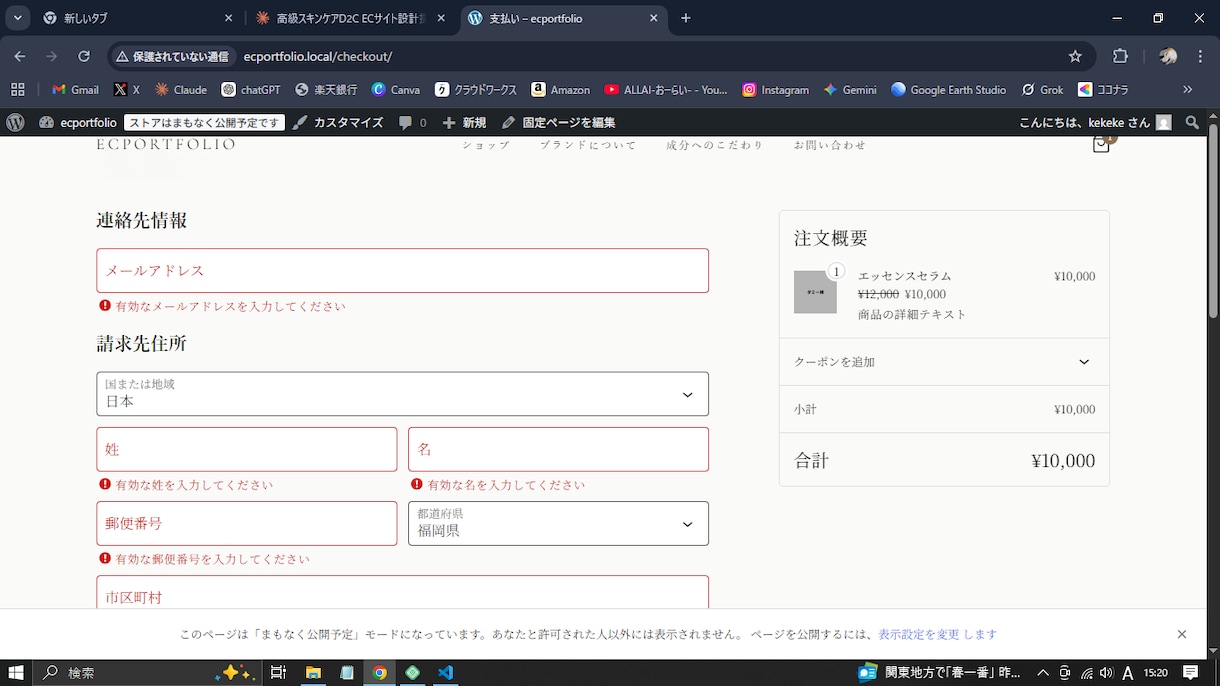The width and height of the screenshot is (1220, 686).
Task: Open Gemini bookmark
Action: 850,89
